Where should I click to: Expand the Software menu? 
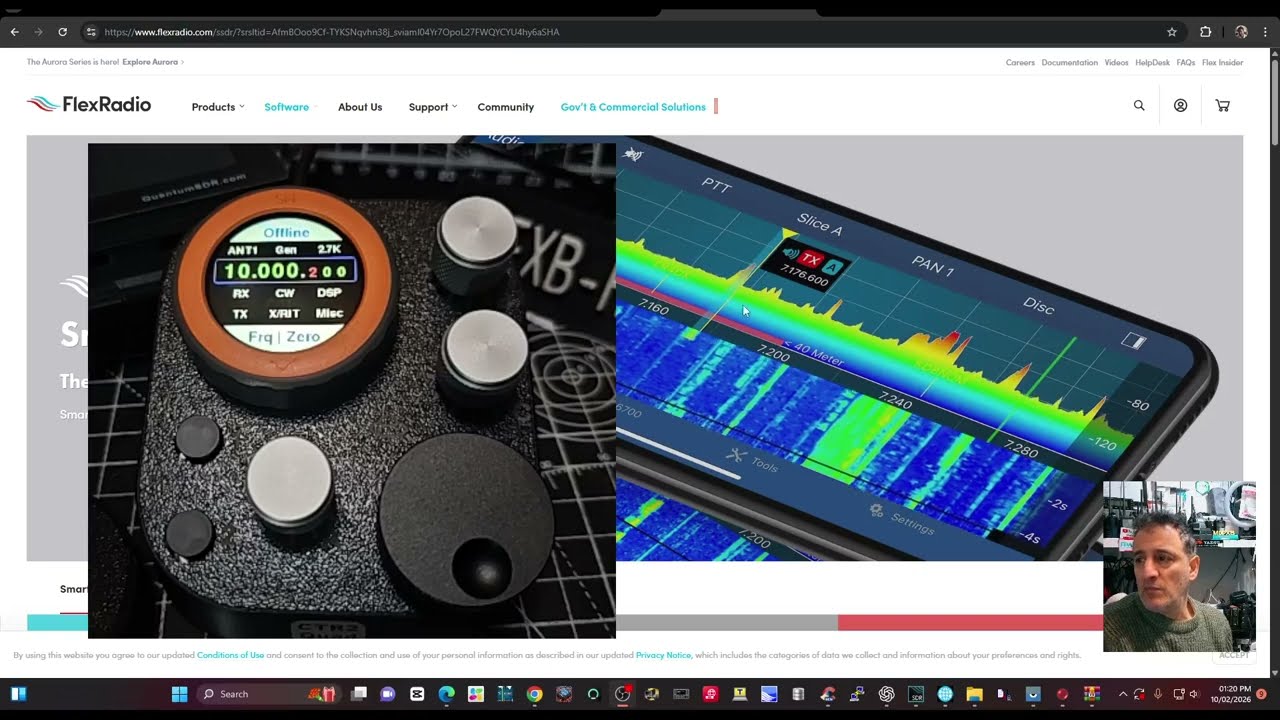click(290, 107)
